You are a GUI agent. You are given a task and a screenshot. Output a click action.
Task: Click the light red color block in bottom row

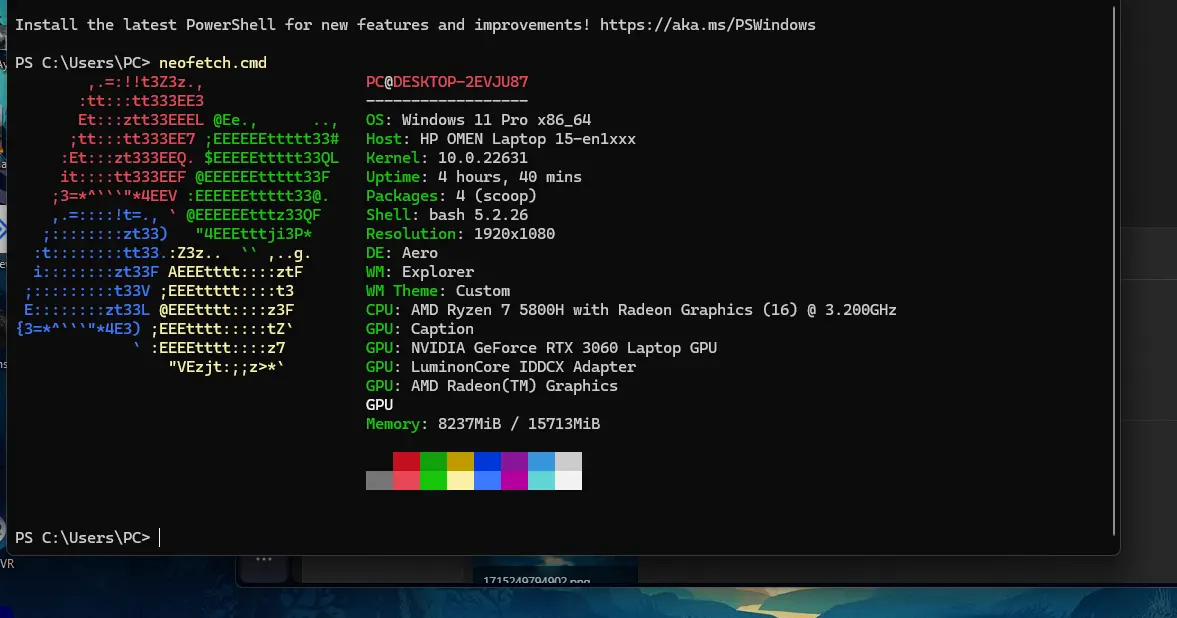(x=406, y=481)
